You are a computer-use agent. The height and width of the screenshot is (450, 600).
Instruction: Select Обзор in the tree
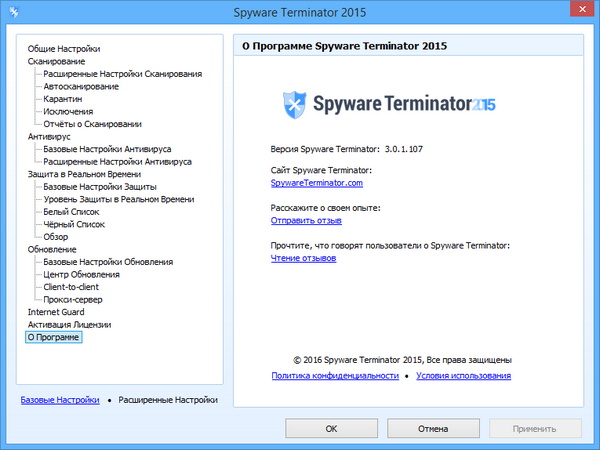pyautogui.click(x=55, y=237)
